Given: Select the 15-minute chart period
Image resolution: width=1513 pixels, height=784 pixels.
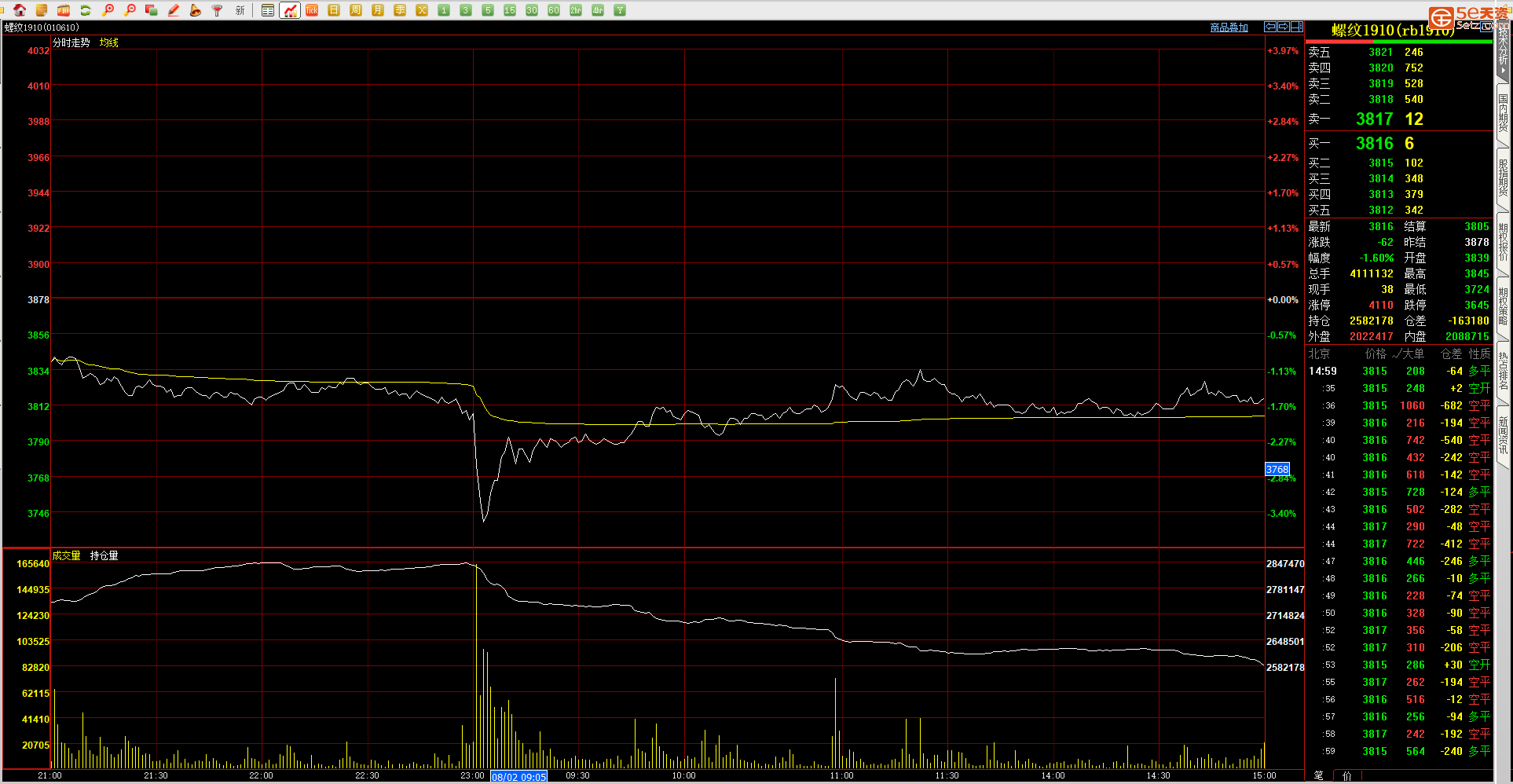Looking at the screenshot, I should (510, 10).
